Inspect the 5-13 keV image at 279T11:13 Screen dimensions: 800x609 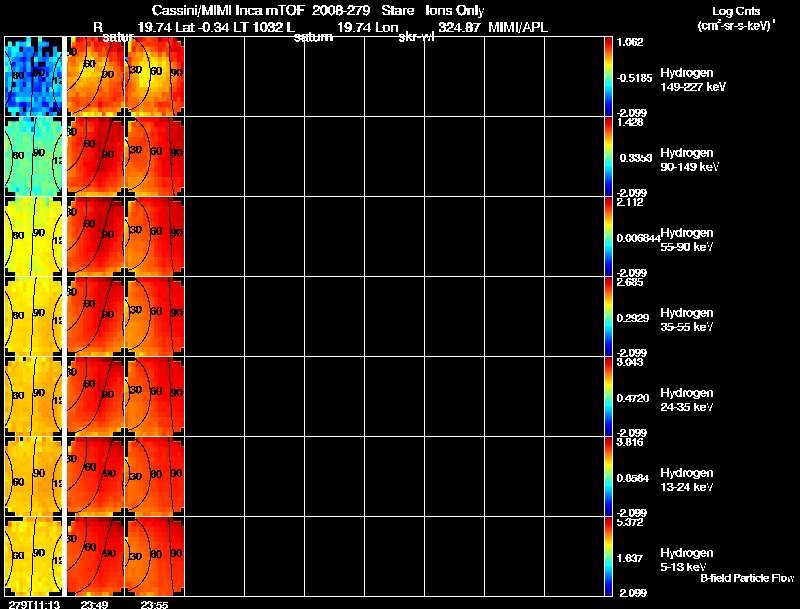click(x=34, y=557)
